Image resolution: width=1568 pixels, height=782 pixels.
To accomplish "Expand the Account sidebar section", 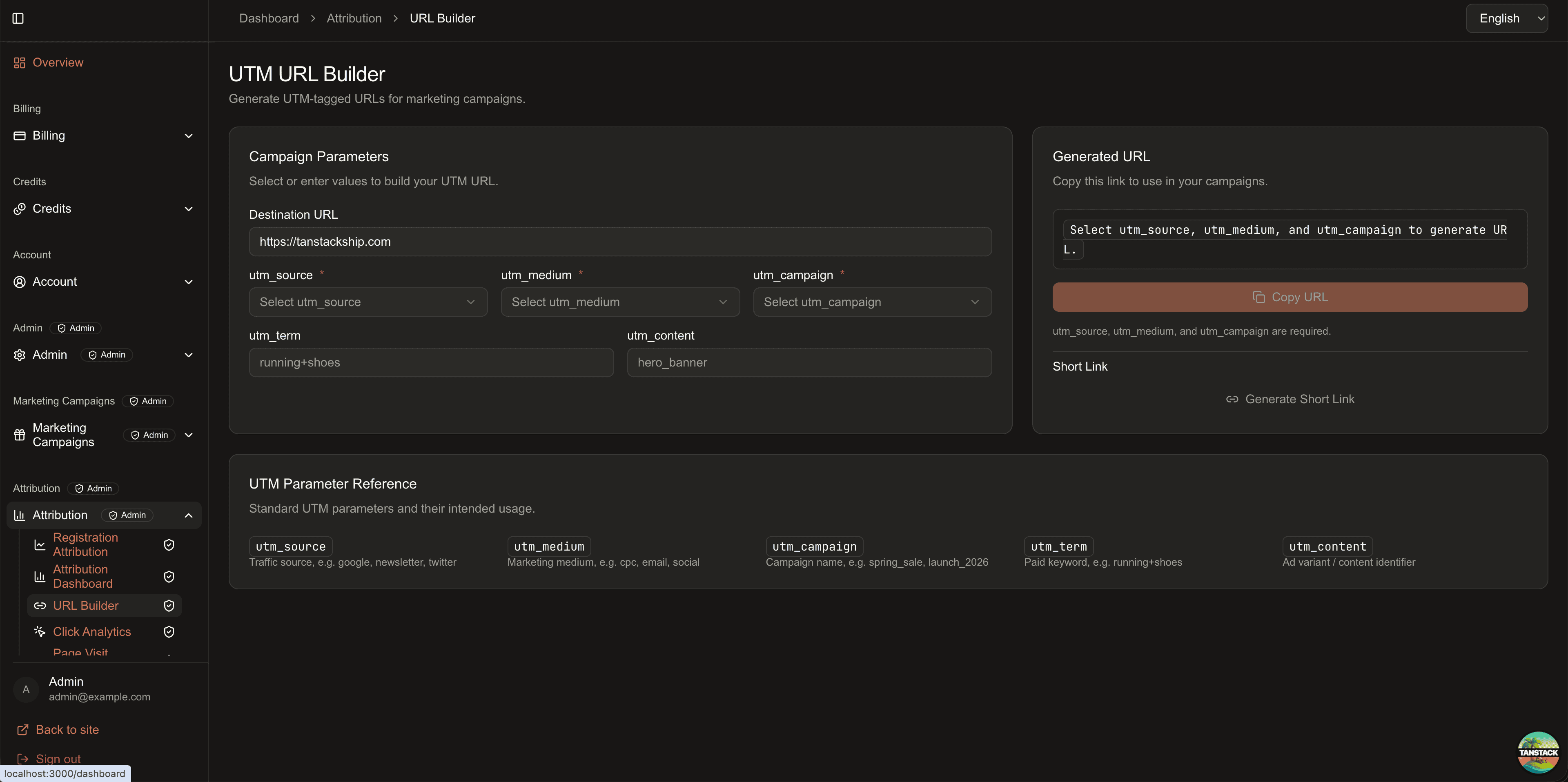I will tap(103, 282).
